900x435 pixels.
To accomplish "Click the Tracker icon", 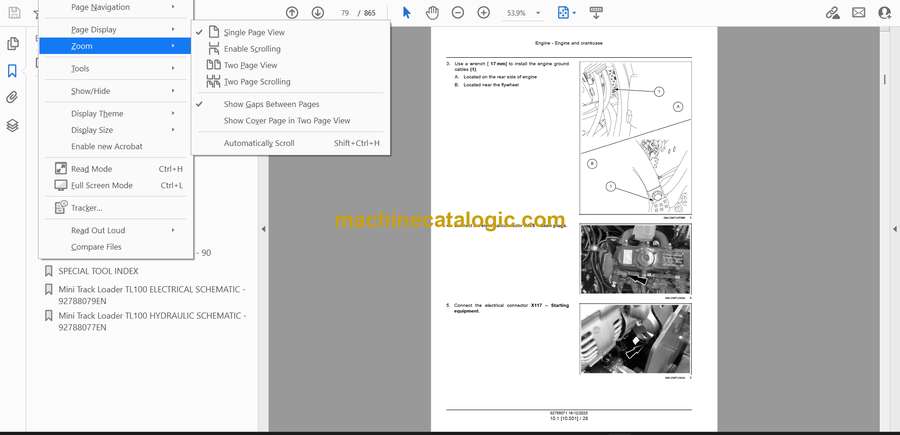I will pyautogui.click(x=61, y=208).
